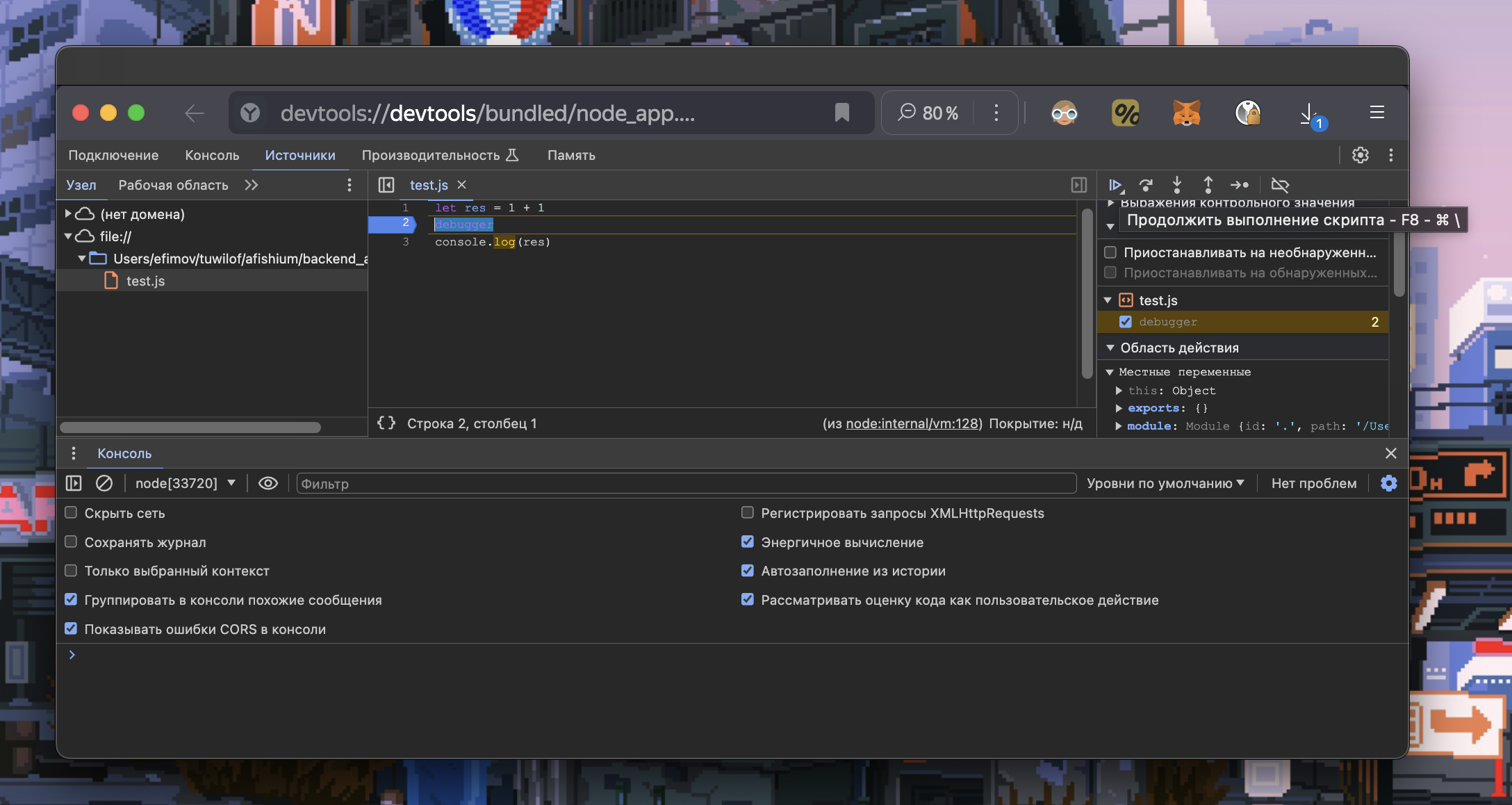Open the 80 % zoom indicator

coord(929,113)
